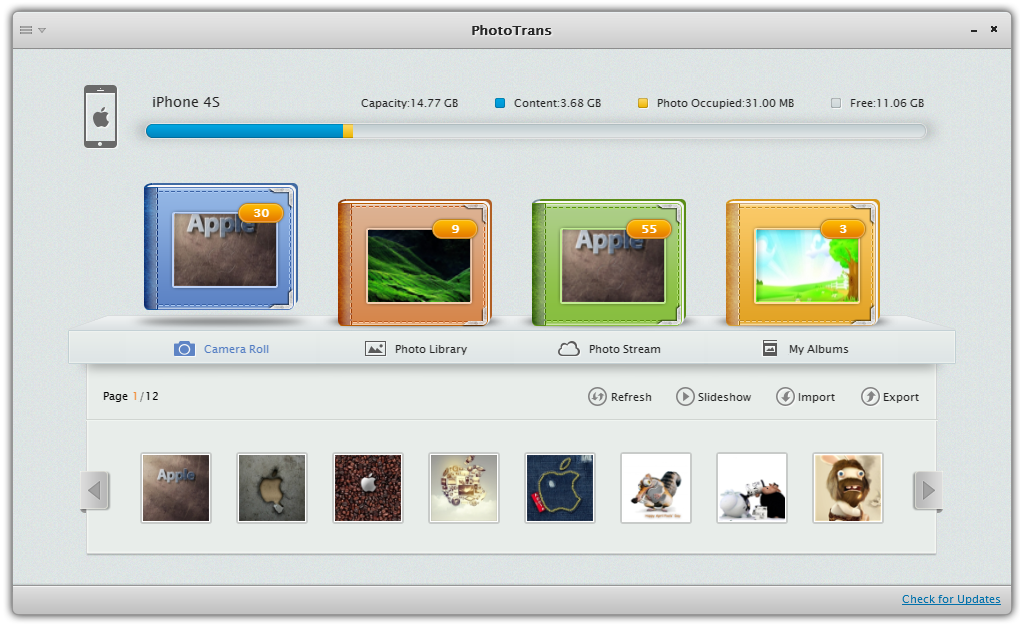
Task: Click the Check for Updates link
Action: click(x=951, y=599)
